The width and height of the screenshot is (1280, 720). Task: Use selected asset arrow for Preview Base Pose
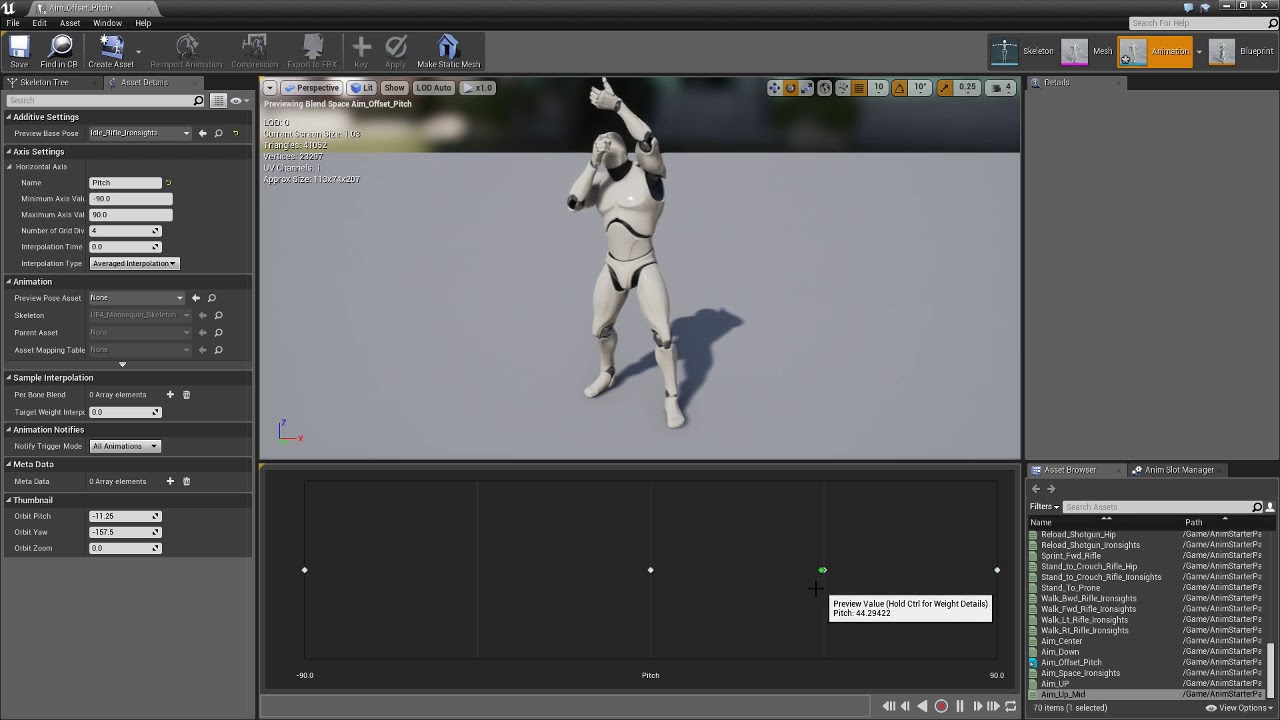point(203,133)
